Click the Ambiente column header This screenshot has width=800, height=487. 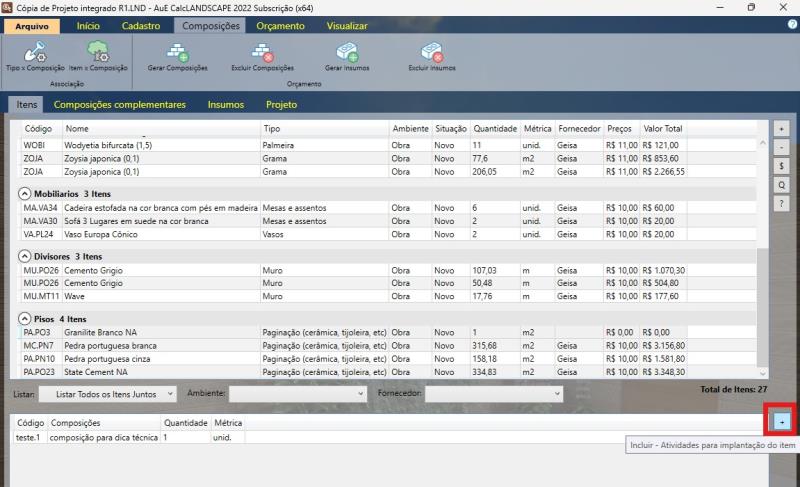[410, 129]
